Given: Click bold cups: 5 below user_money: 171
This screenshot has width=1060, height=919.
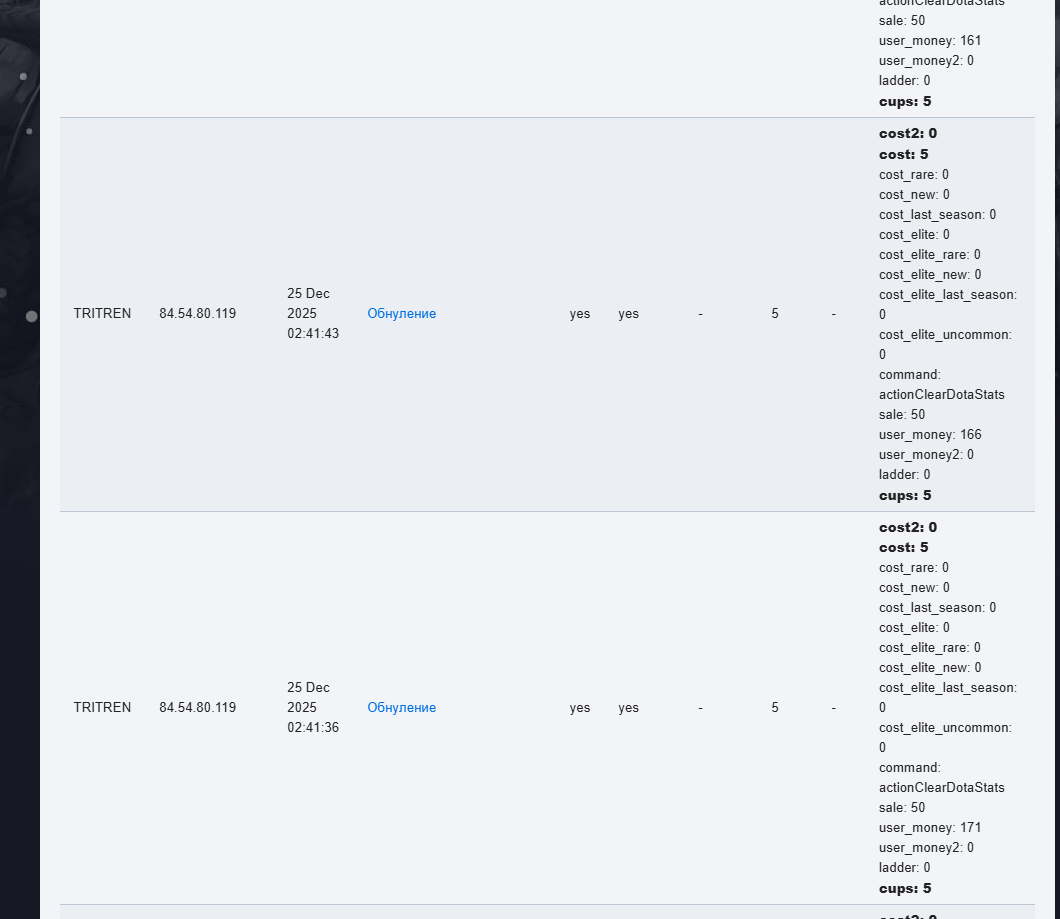Looking at the screenshot, I should (x=905, y=889).
